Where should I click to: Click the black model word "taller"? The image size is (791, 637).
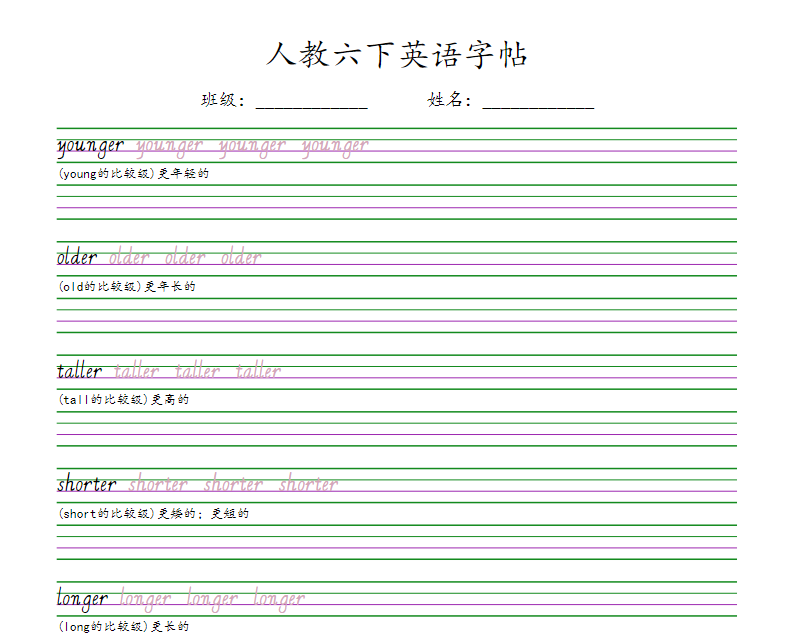(80, 371)
